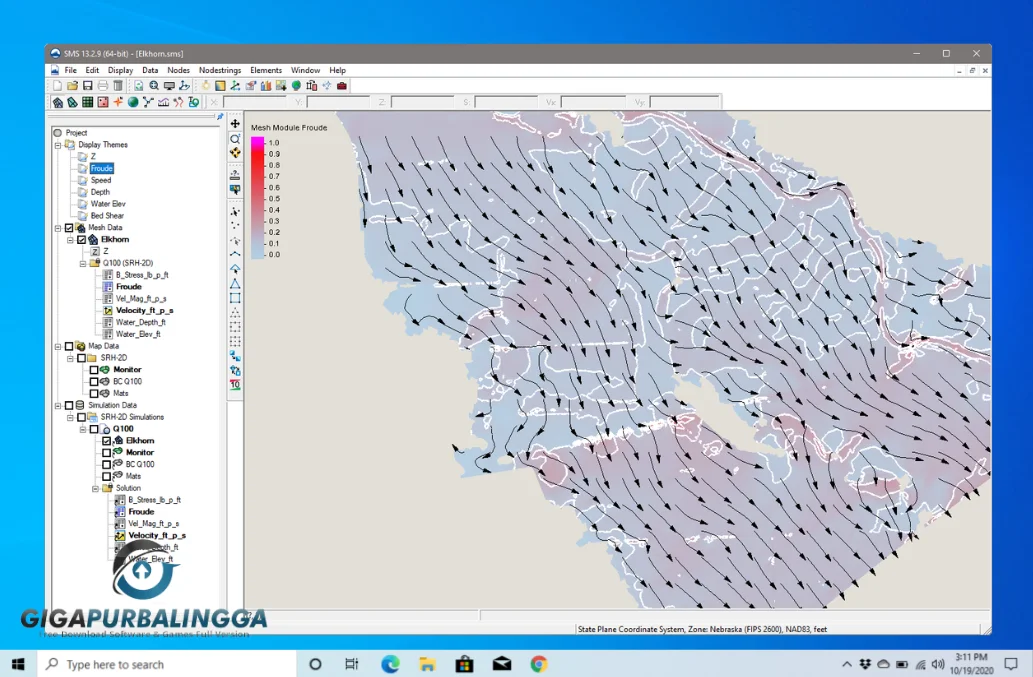
Task: Click the Save file toolbar icon
Action: click(x=88, y=86)
